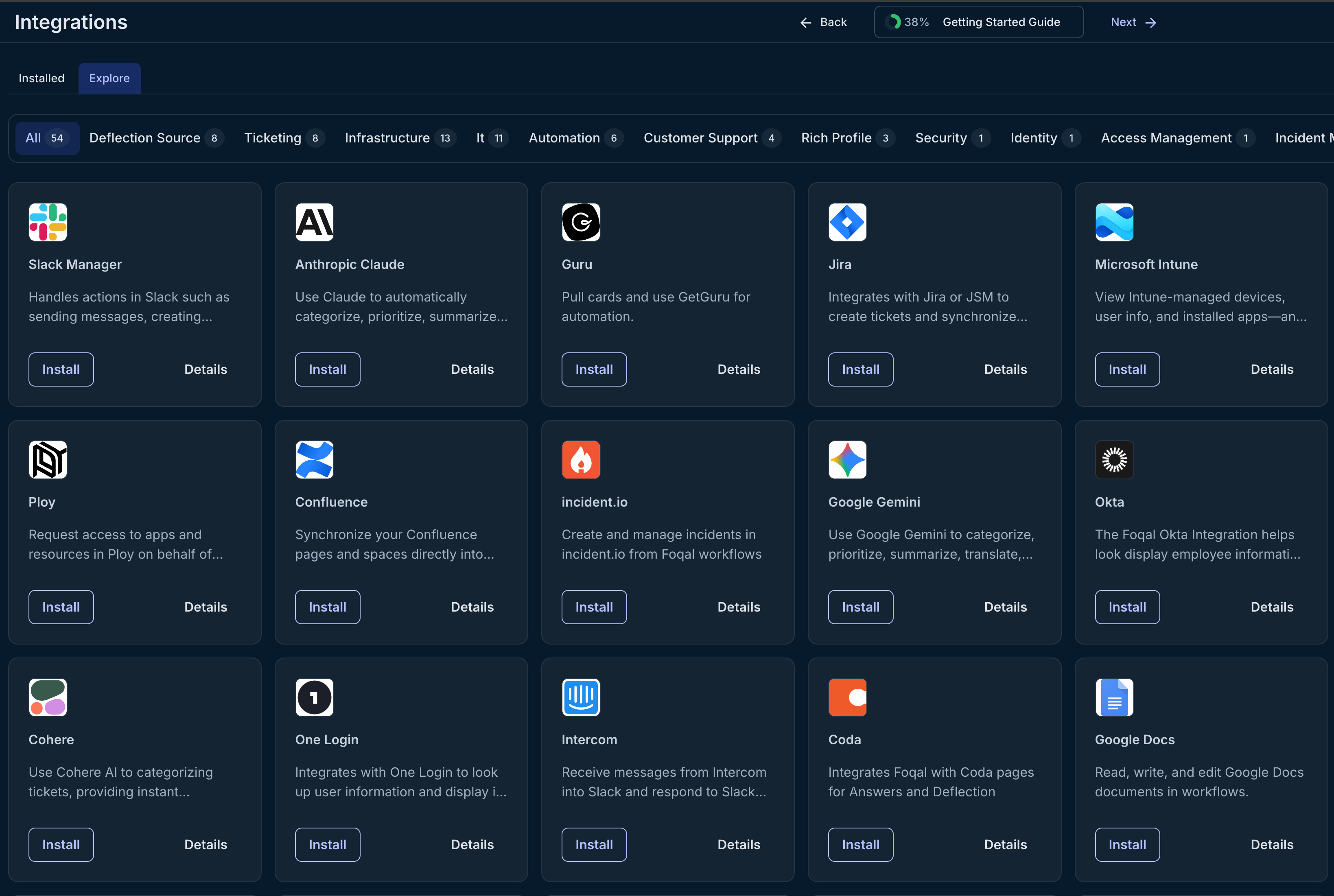The image size is (1334, 896).
Task: Filter by Customer Support category
Action: coord(712,138)
